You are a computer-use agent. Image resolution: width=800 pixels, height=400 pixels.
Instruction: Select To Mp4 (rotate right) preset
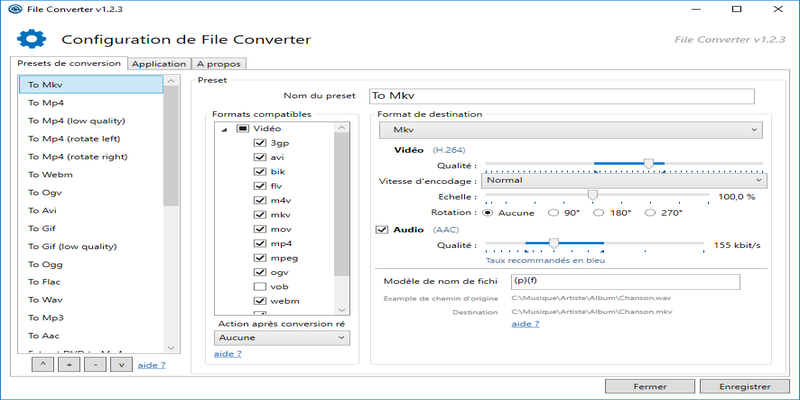pyautogui.click(x=91, y=156)
